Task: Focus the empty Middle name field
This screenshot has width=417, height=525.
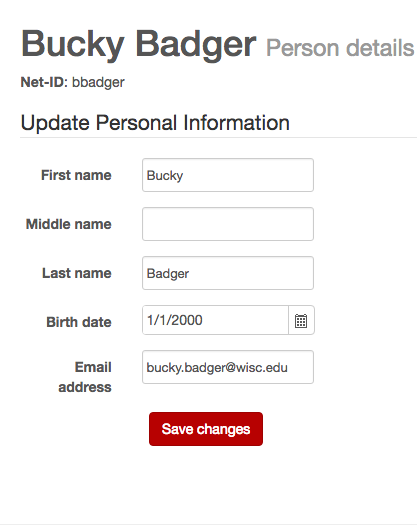Action: [228, 224]
